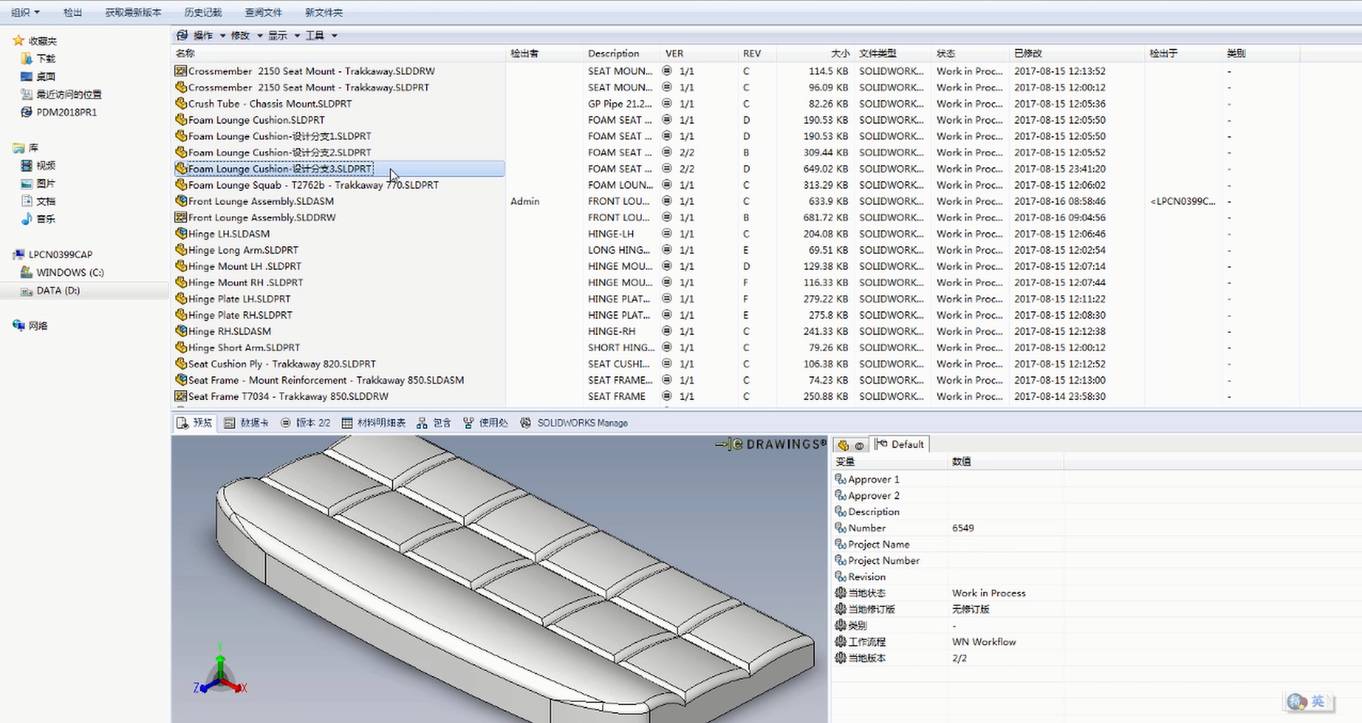Open the 修改 menu
The width and height of the screenshot is (1362, 723).
tap(245, 35)
